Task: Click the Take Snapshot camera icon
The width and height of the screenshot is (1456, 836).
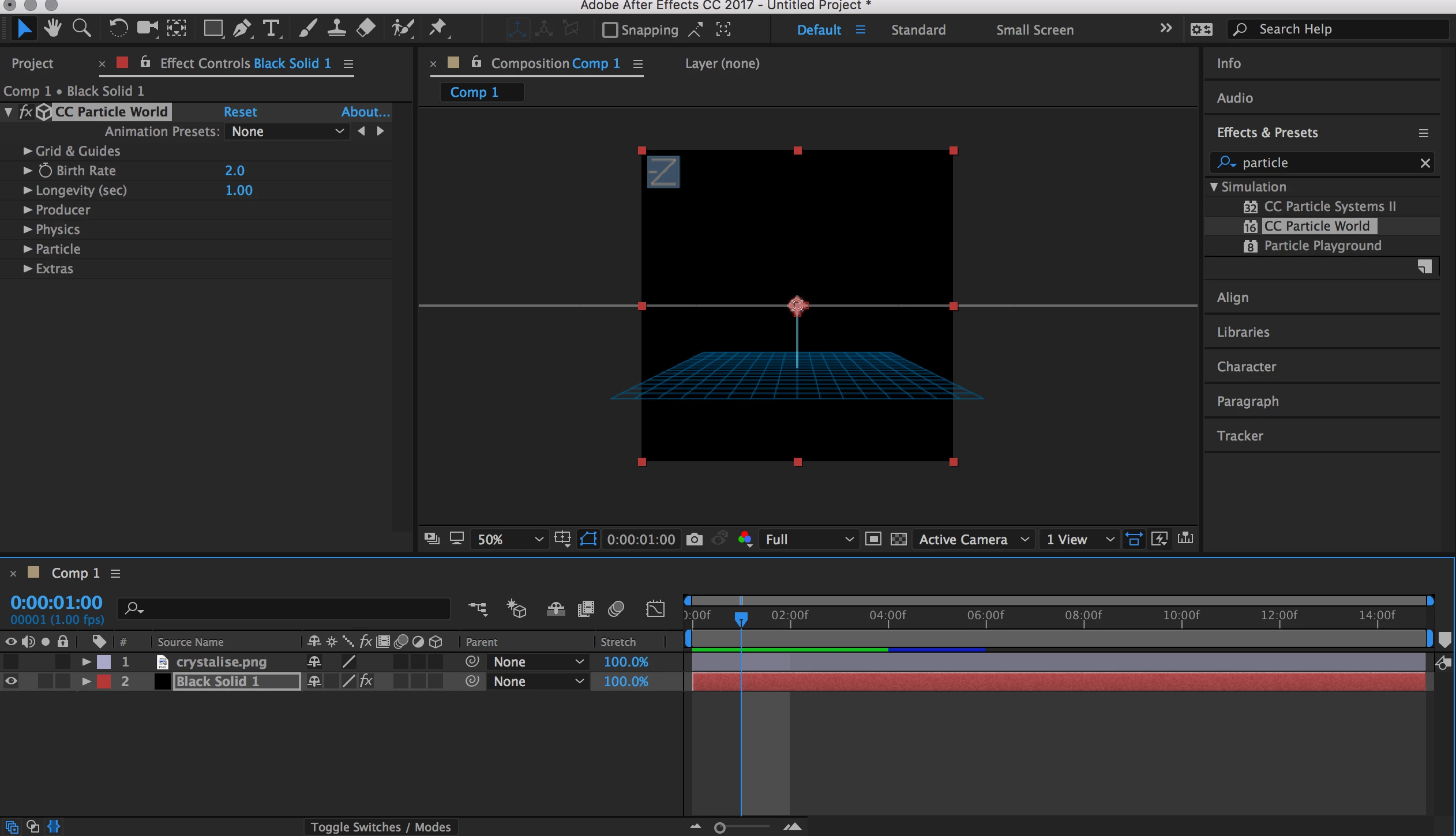Action: coord(695,539)
